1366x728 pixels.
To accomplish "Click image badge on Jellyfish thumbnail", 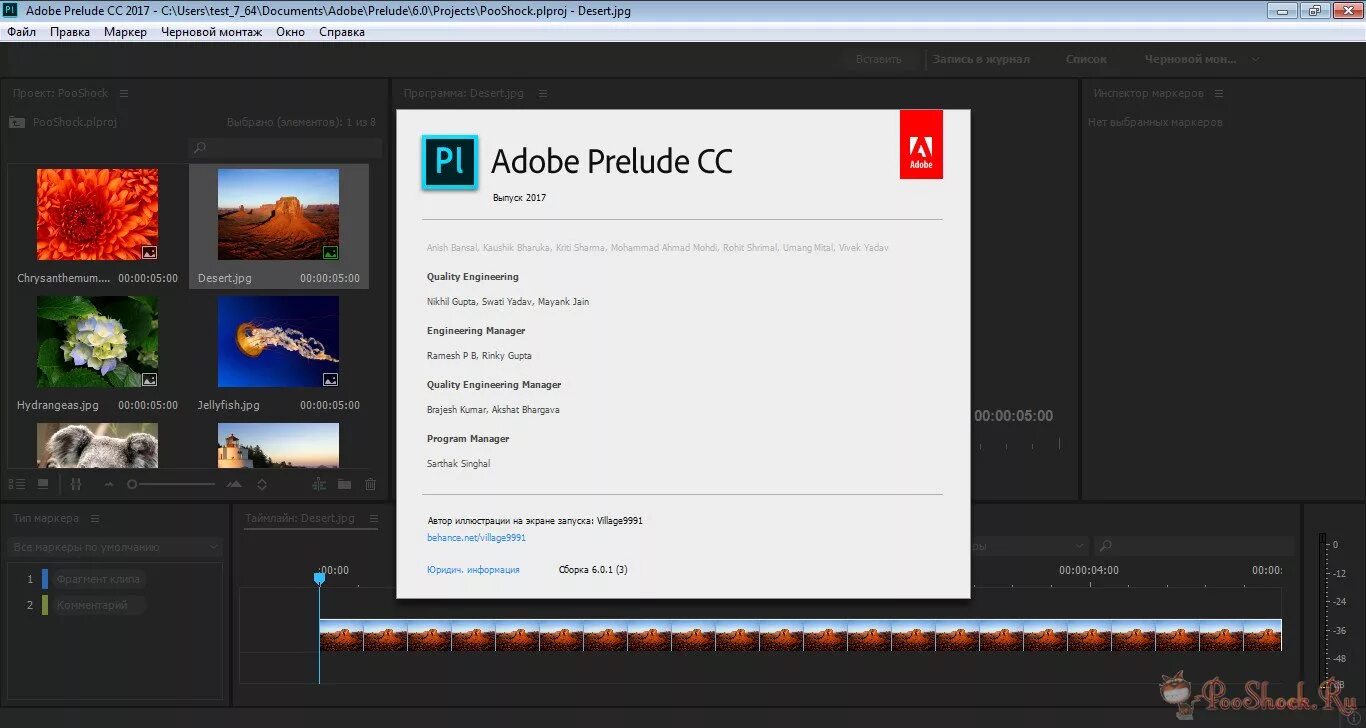I will click(331, 380).
